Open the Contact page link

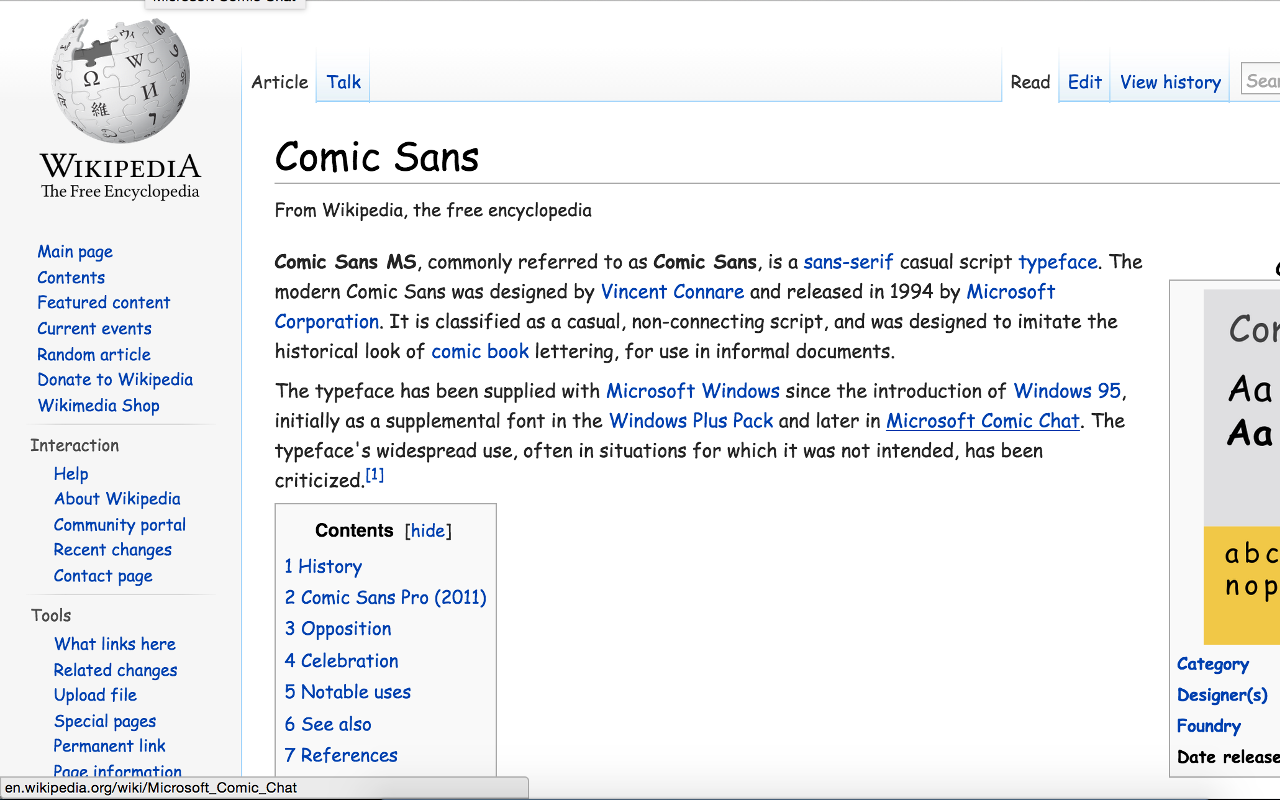[x=103, y=576]
